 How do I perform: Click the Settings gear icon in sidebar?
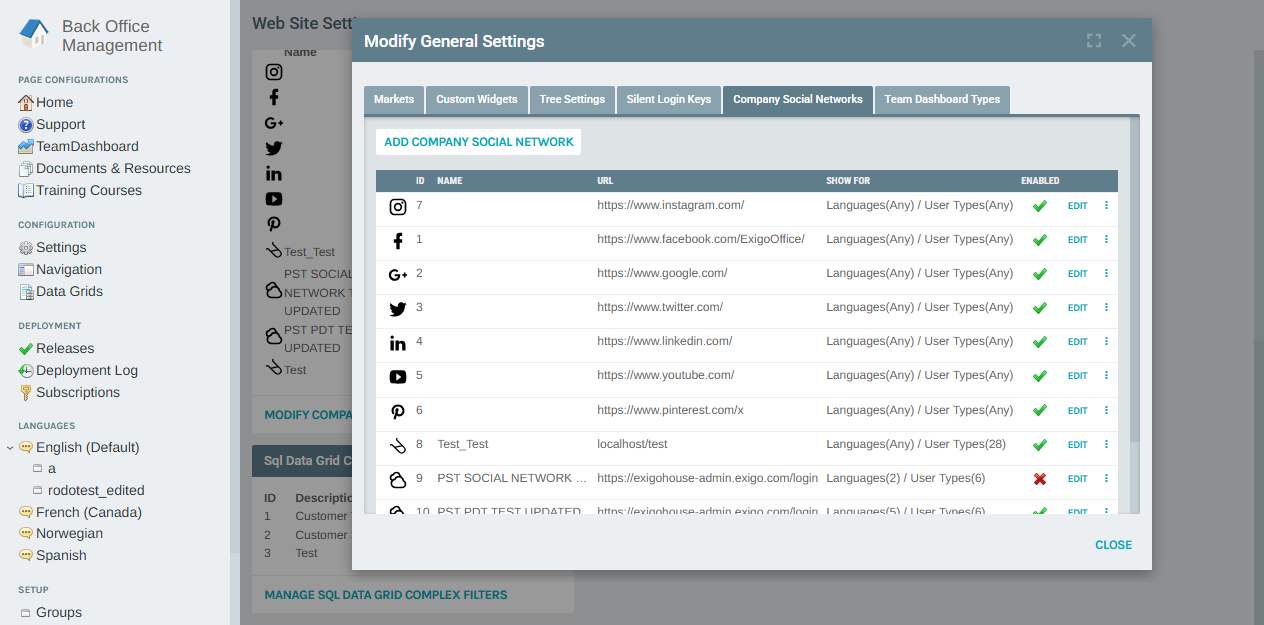(26, 248)
